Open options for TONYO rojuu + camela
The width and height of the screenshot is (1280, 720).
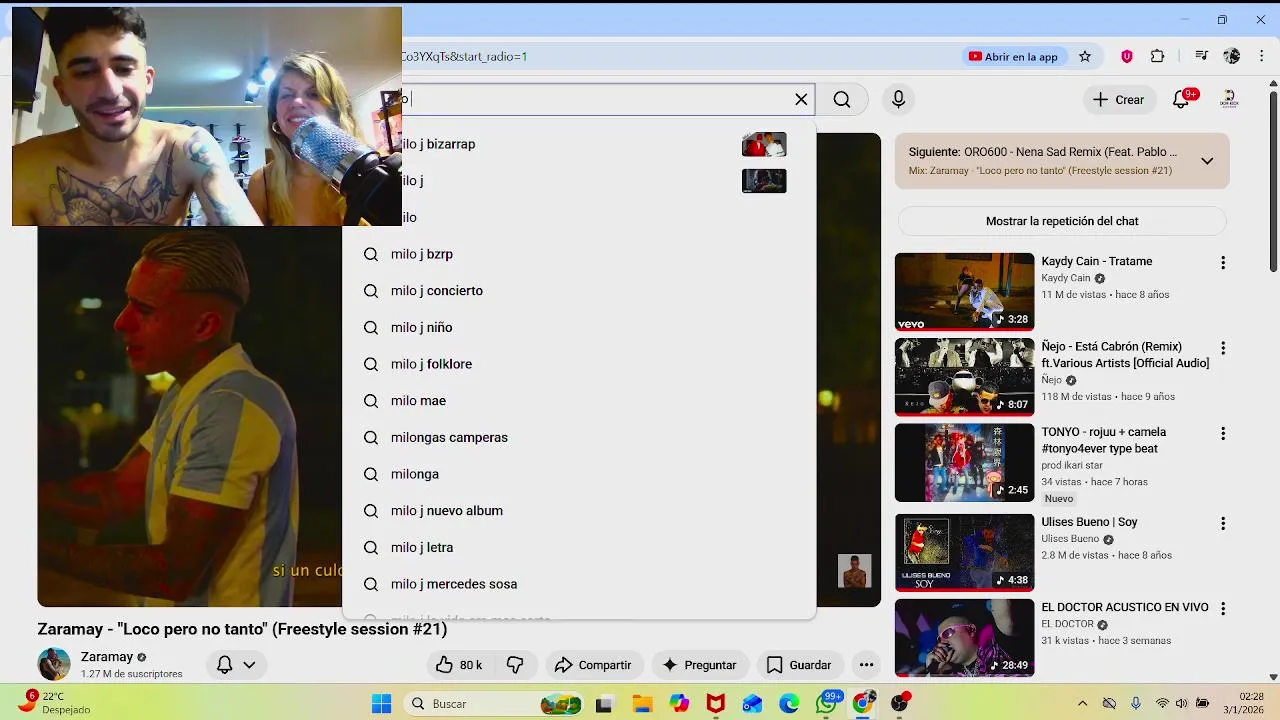pos(1222,434)
